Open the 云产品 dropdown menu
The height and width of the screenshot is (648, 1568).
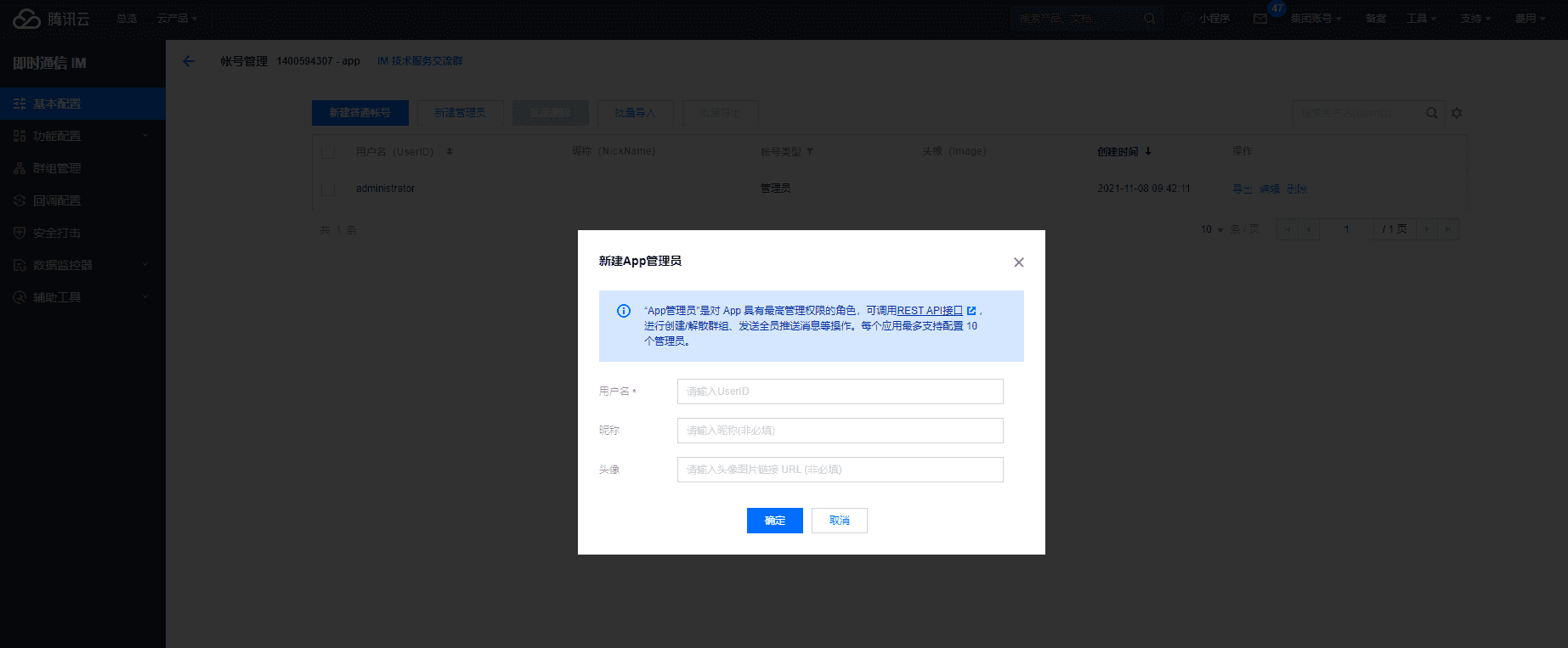177,19
